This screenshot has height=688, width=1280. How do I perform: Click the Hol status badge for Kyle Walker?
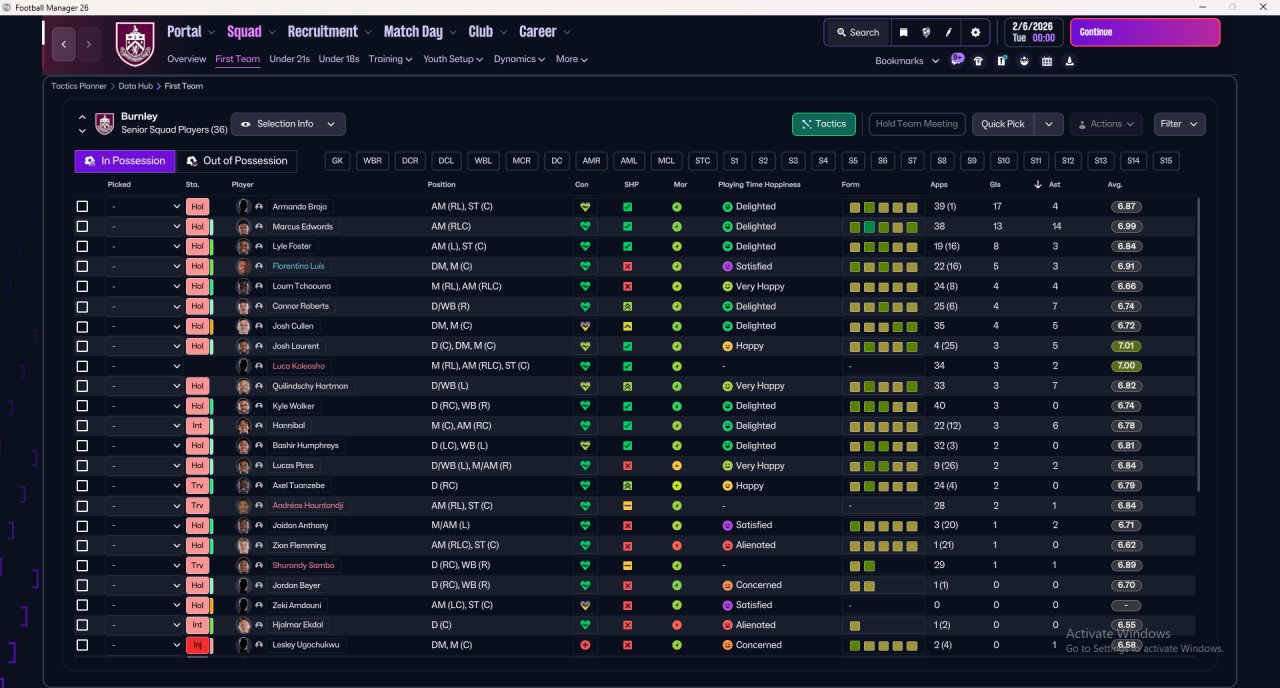tap(197, 406)
